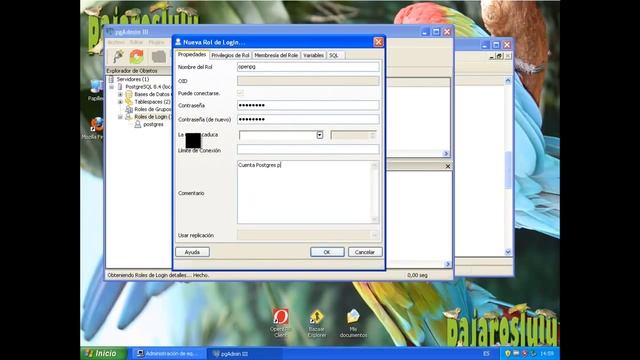Click OK to create the role
This screenshot has height=360, width=640.
coord(327,252)
